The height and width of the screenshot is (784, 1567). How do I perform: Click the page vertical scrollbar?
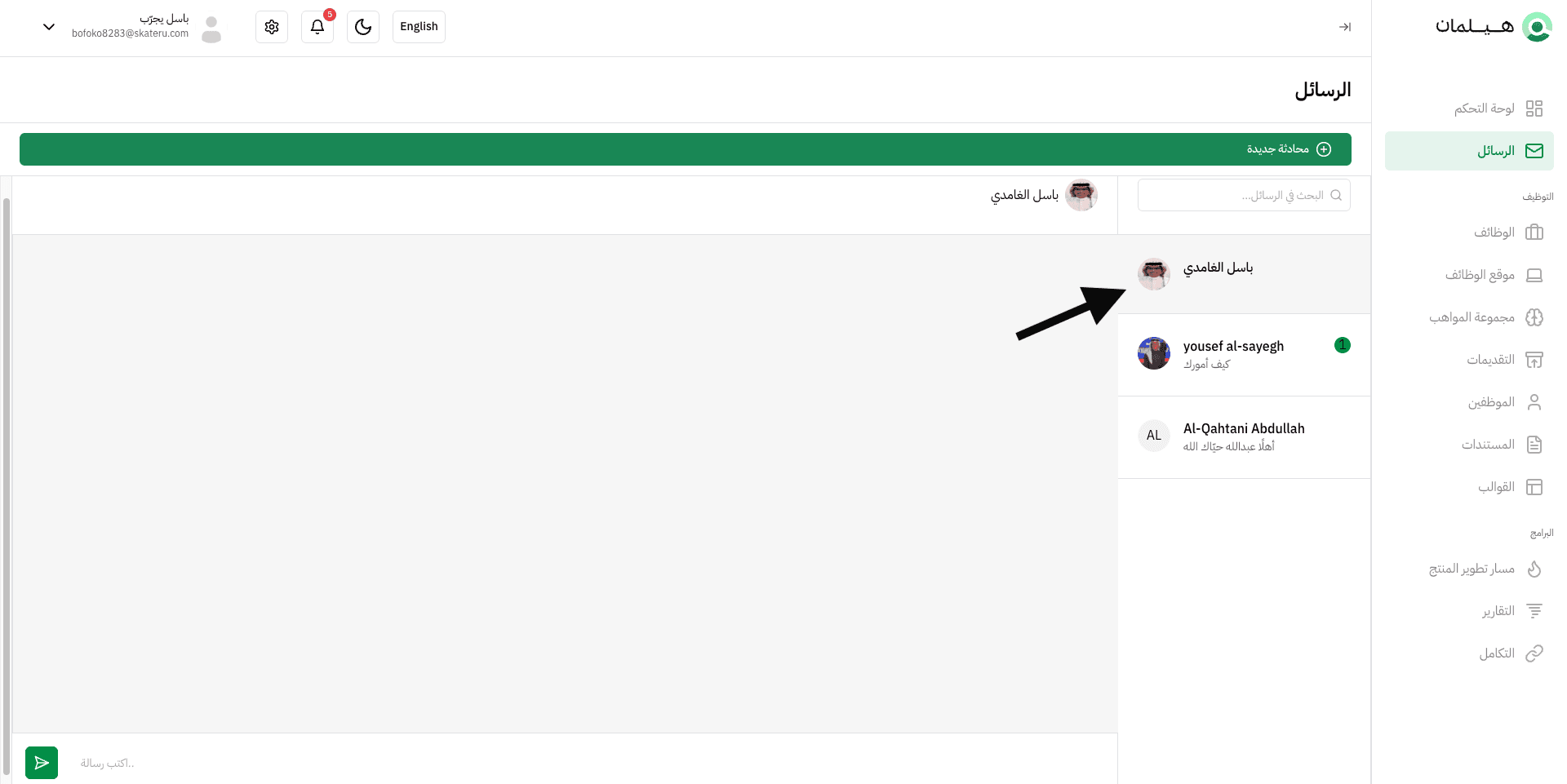(7, 486)
